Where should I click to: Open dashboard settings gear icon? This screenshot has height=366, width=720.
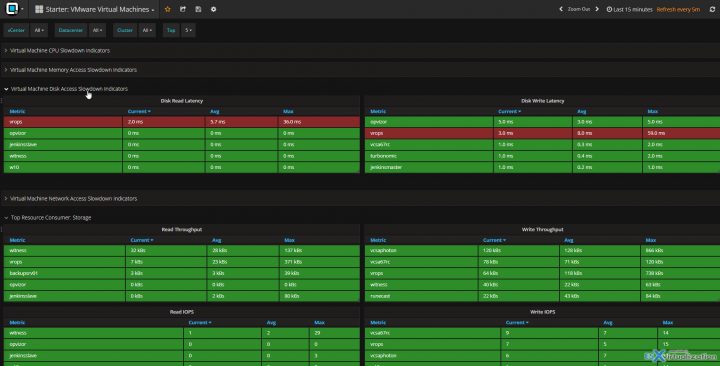point(214,9)
